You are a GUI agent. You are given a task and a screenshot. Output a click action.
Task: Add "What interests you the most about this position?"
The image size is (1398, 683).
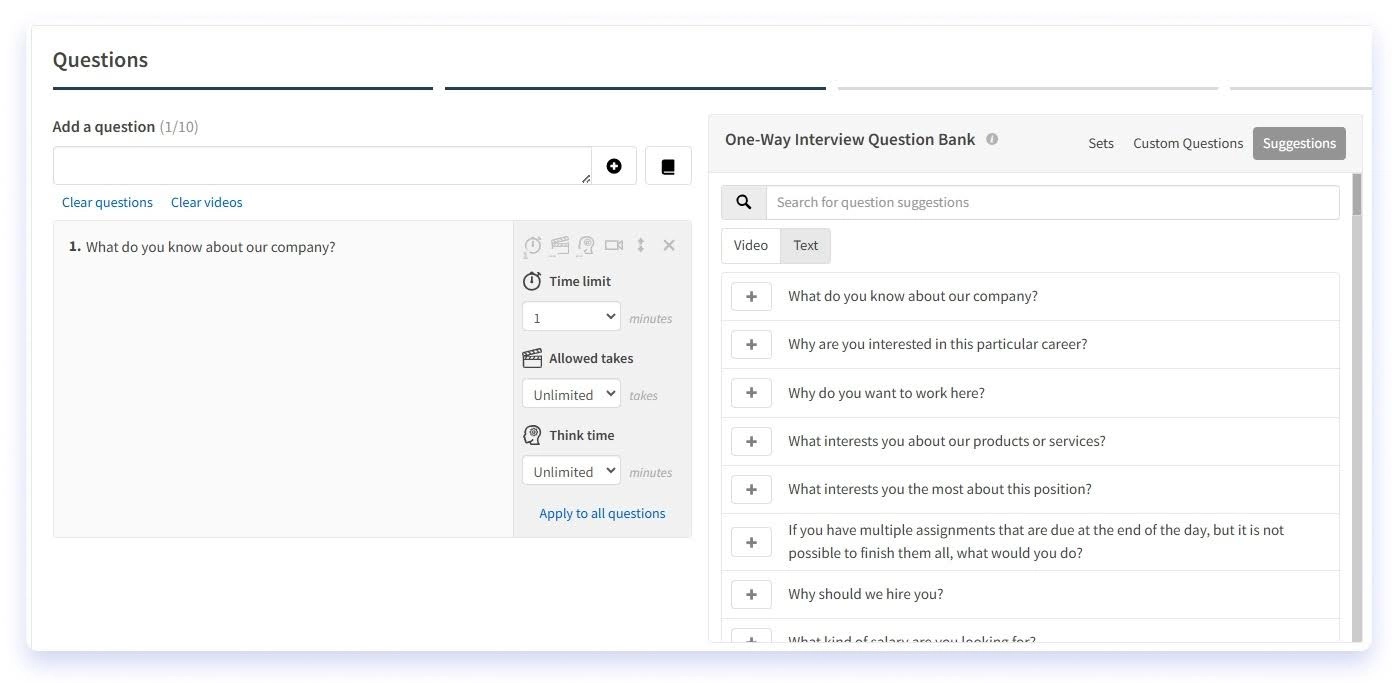[751, 489]
